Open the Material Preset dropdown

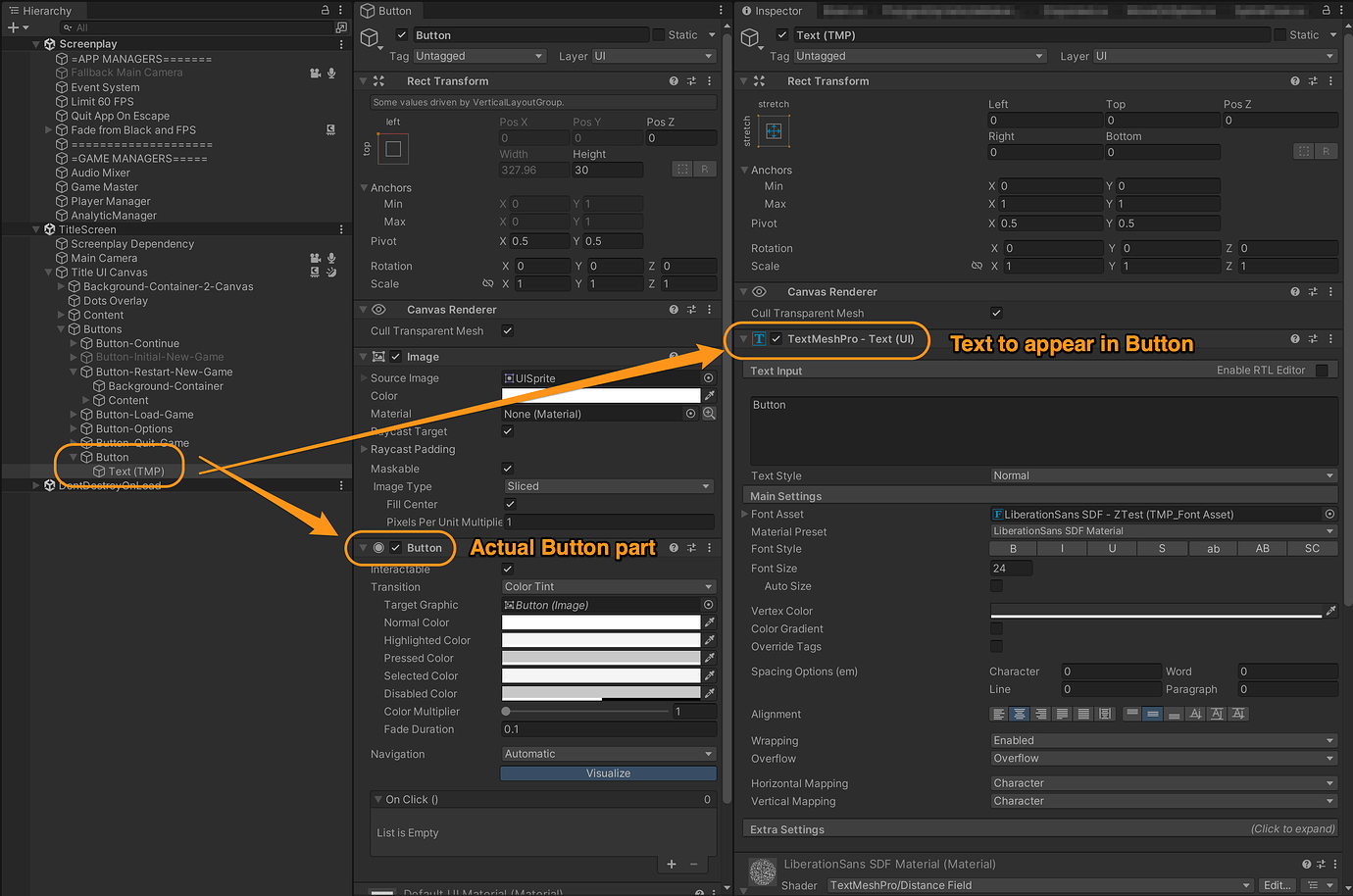[x=1164, y=531]
